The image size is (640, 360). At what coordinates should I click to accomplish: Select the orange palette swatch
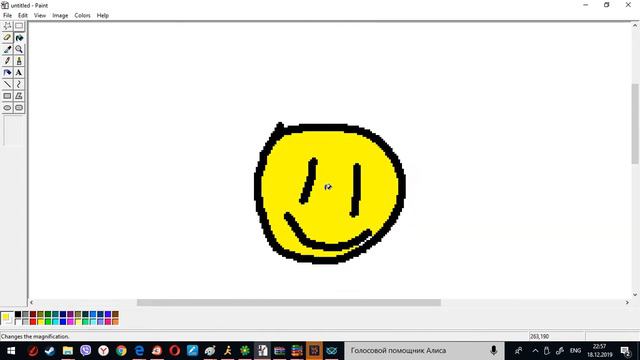[x=116, y=322]
